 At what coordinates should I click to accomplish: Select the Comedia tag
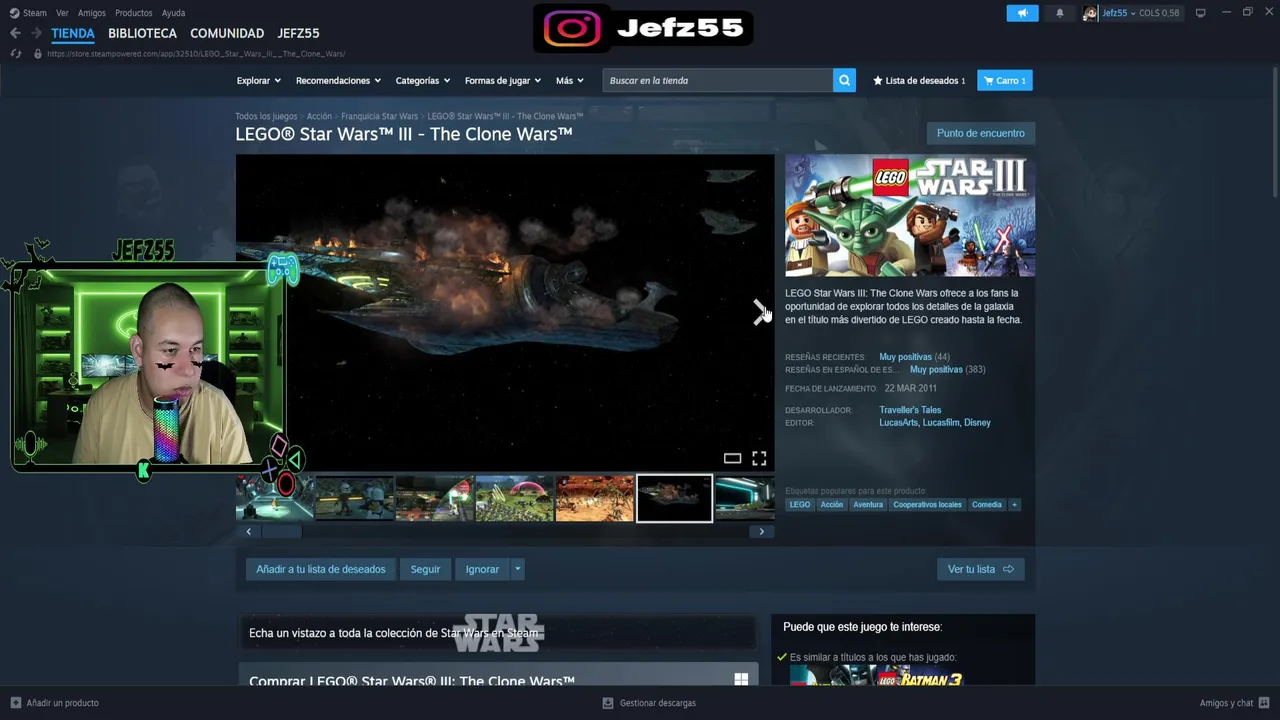click(986, 504)
